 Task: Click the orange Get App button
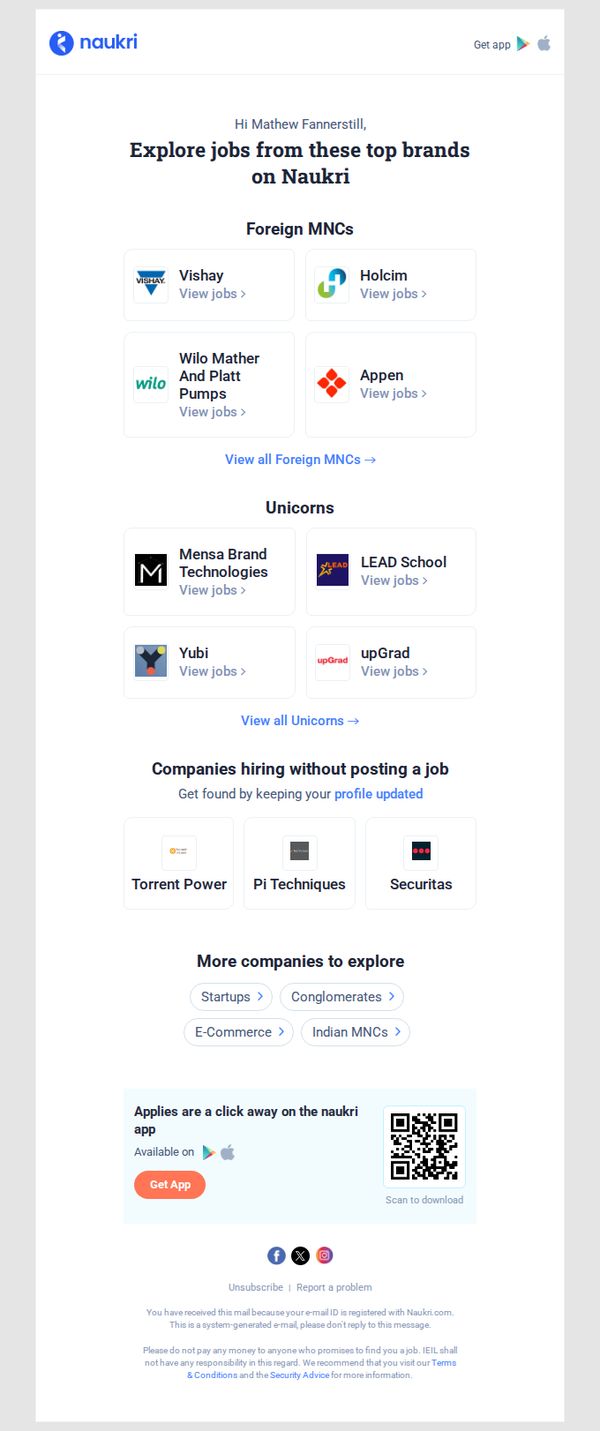pos(170,1185)
